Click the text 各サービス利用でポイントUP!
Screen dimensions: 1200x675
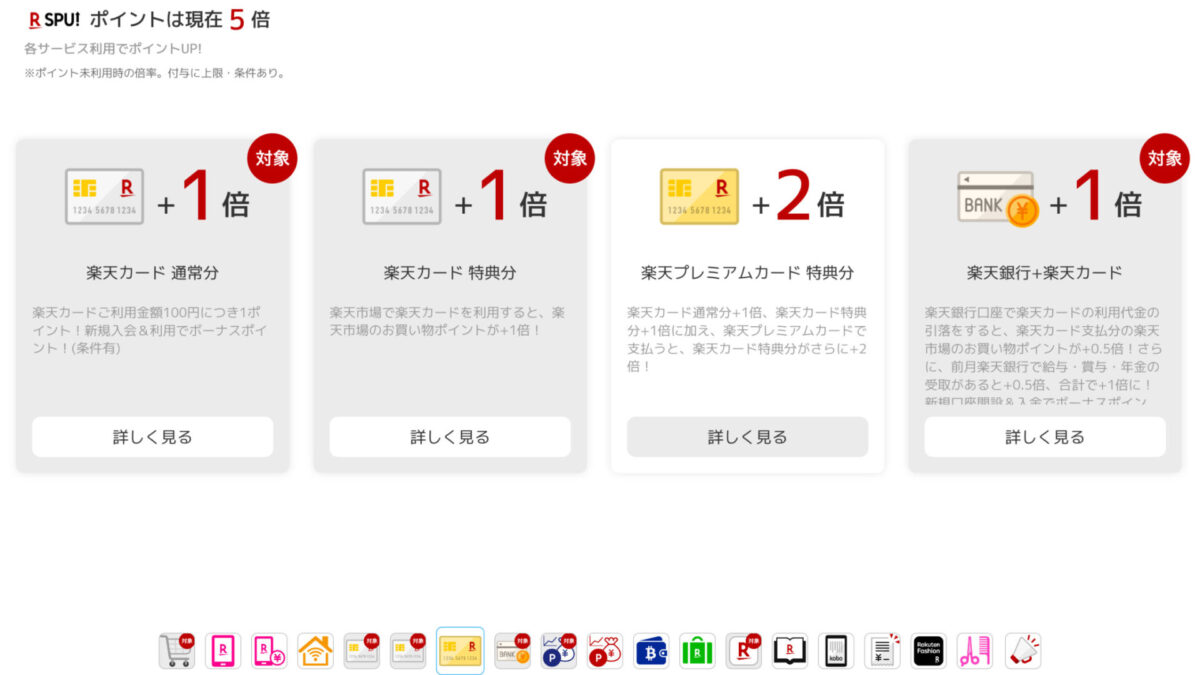(x=114, y=48)
